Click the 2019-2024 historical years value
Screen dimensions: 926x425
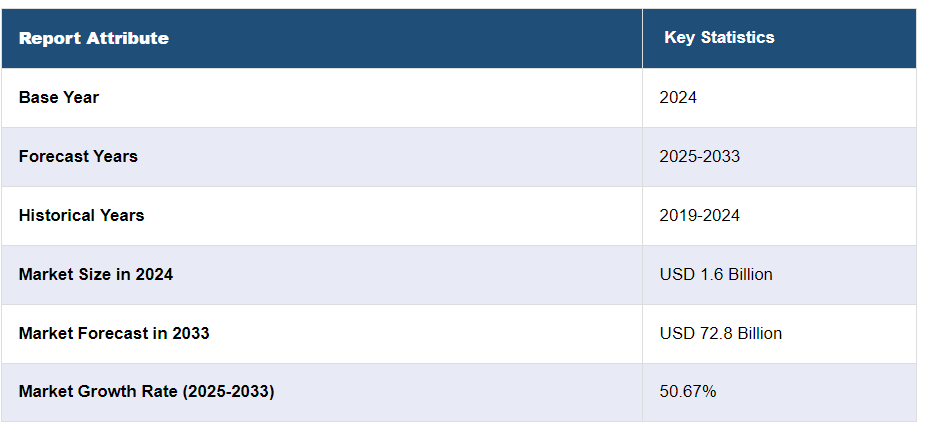699,215
